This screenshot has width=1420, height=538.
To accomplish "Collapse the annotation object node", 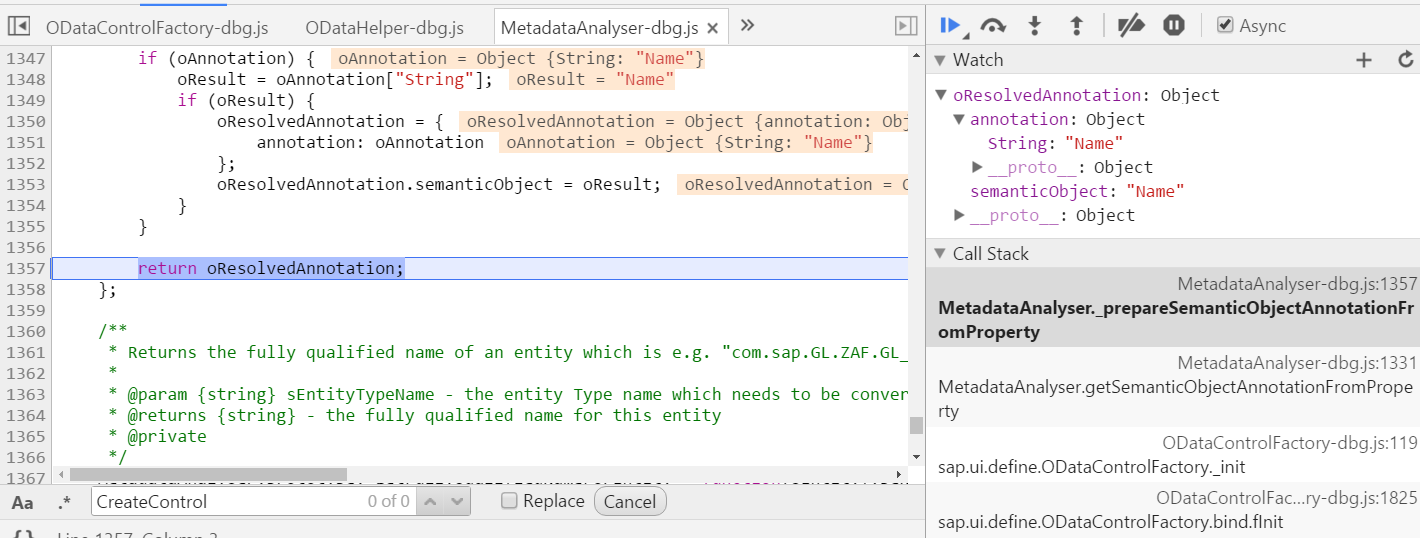I will click(960, 120).
